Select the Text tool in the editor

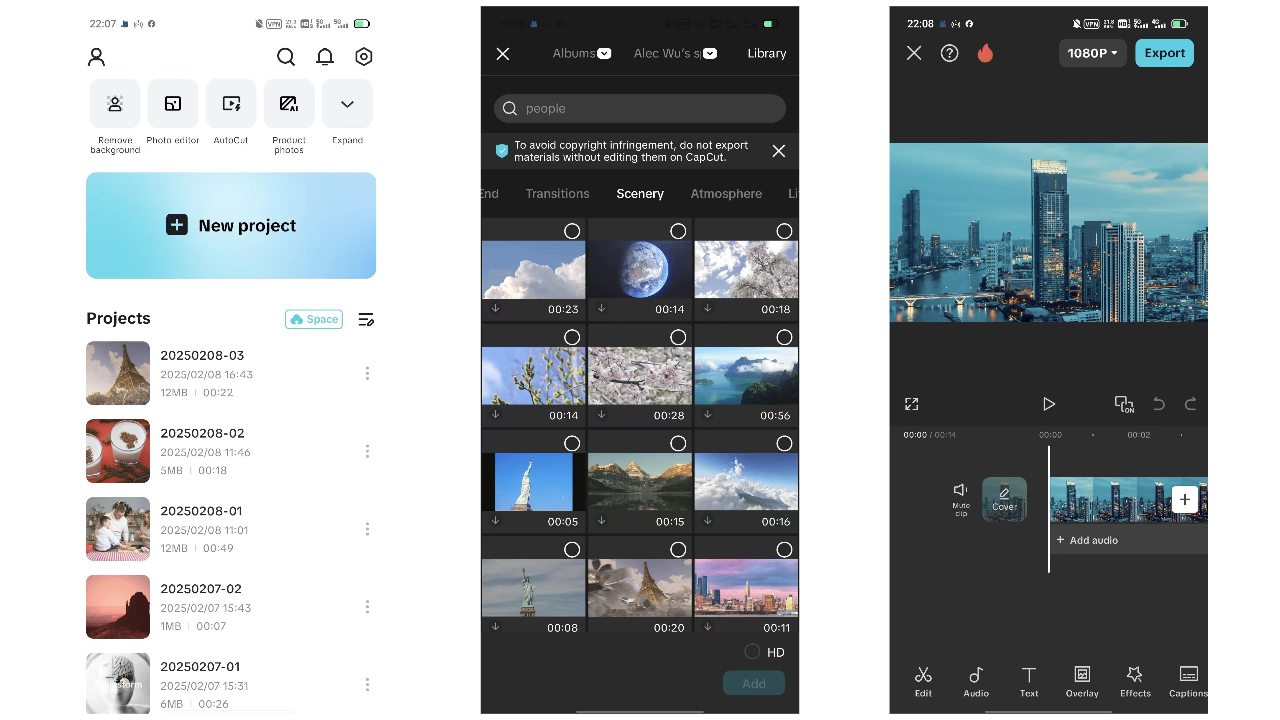[x=1028, y=682]
